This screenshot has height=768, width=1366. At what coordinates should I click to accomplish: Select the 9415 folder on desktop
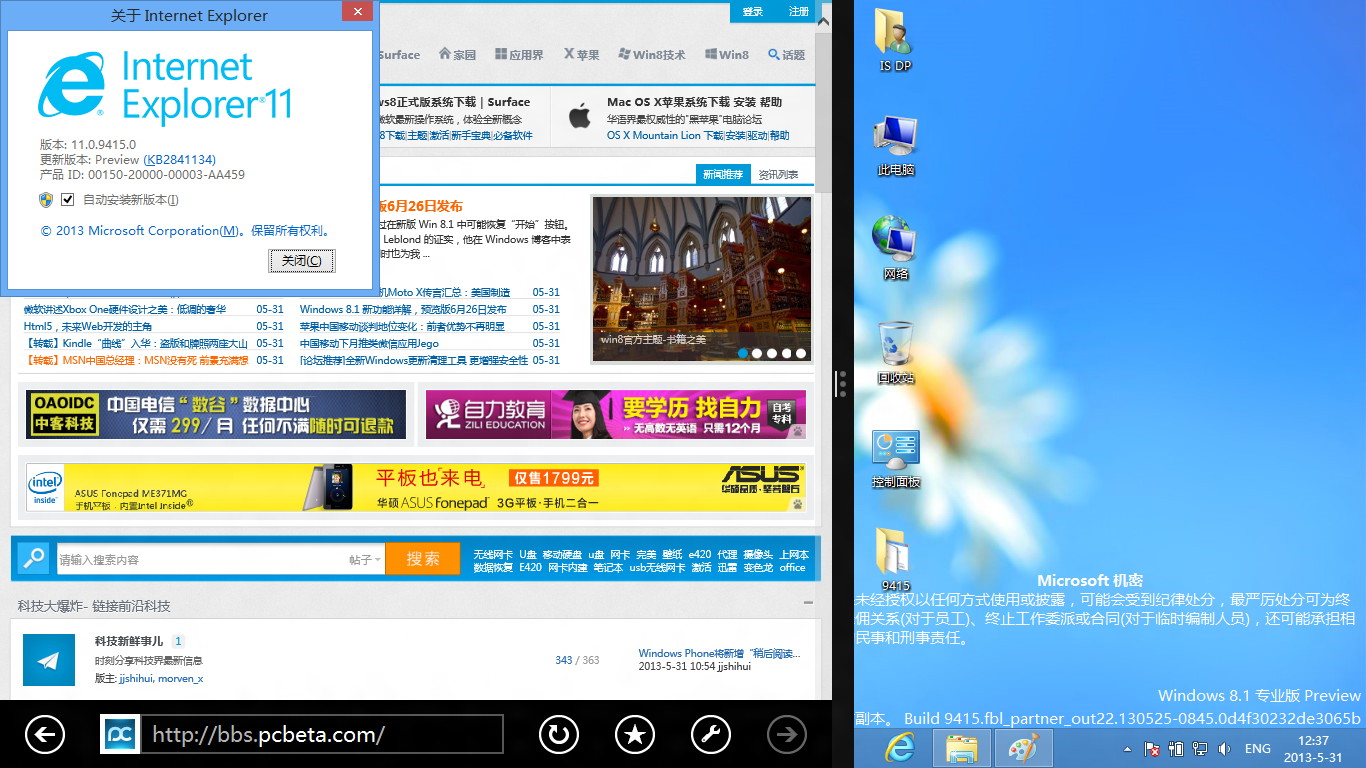[x=895, y=560]
